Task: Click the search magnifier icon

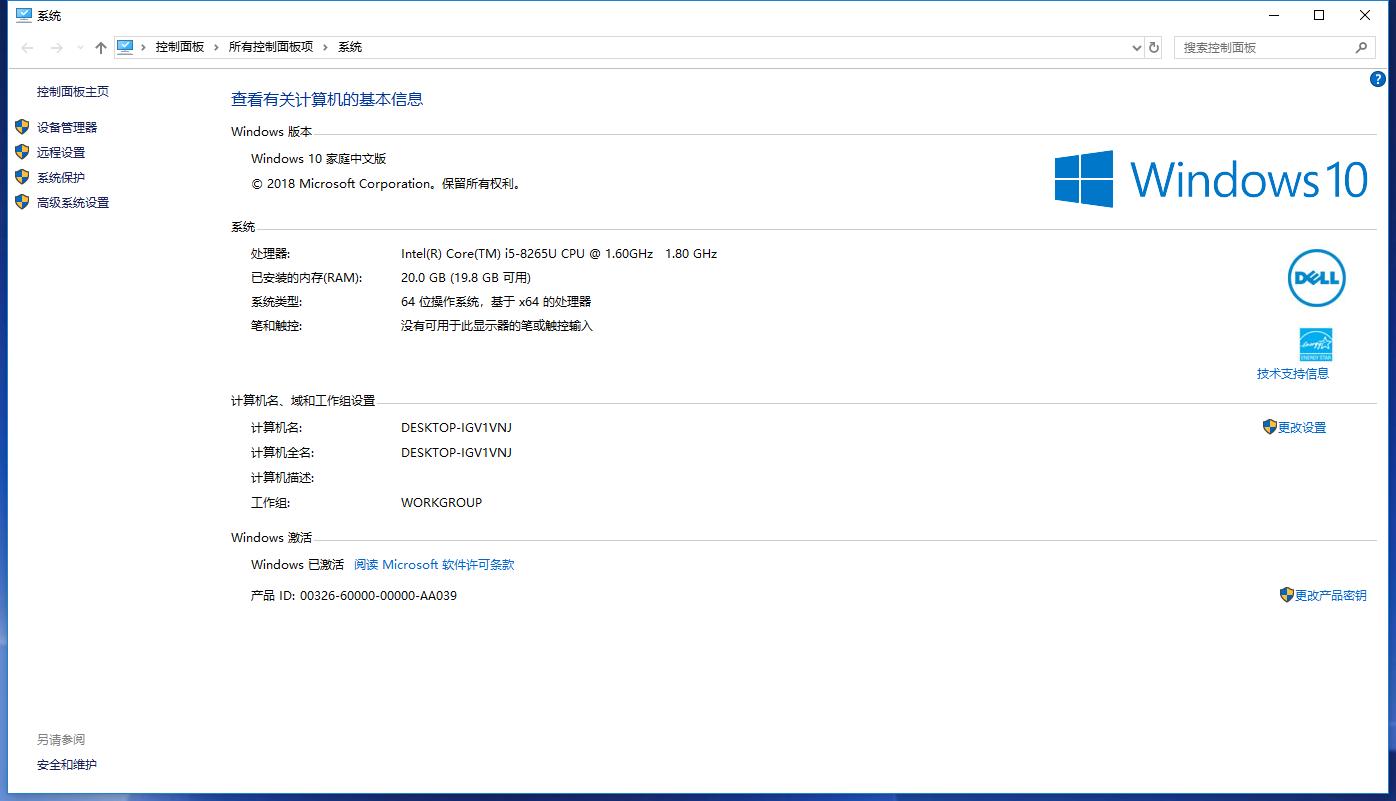Action: 1362,47
